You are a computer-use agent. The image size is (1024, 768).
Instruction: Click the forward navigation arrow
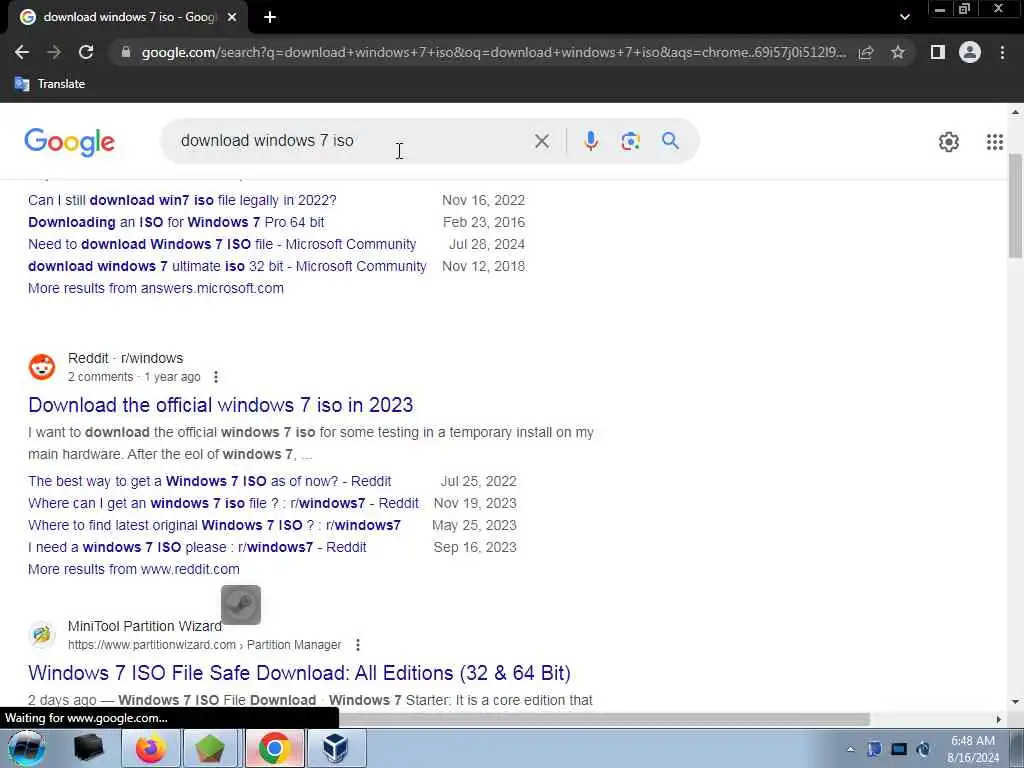54,52
